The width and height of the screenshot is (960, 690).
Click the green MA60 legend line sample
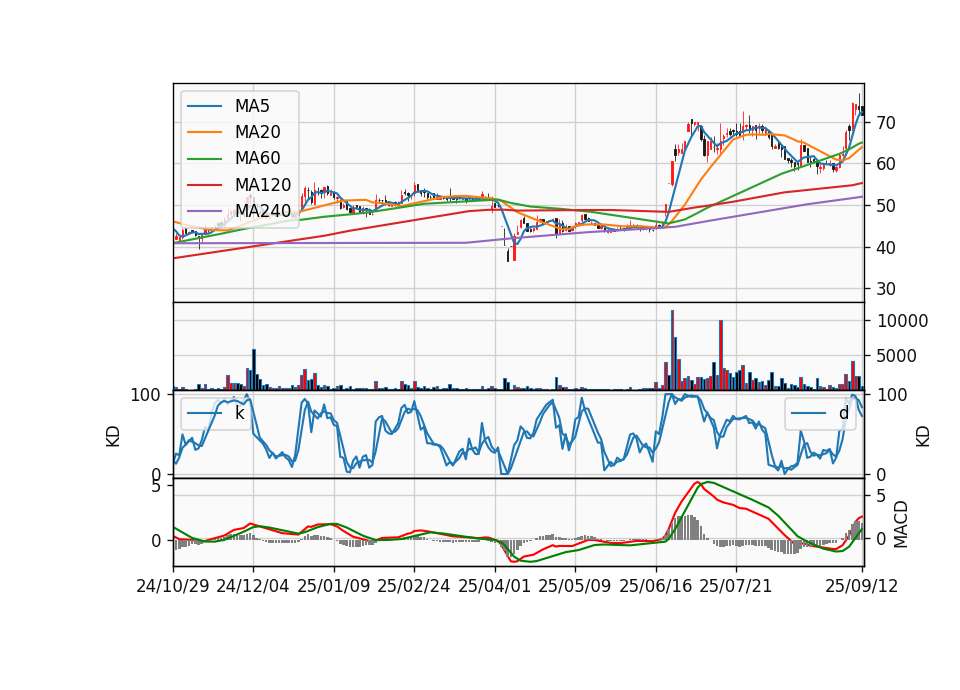click(204, 159)
